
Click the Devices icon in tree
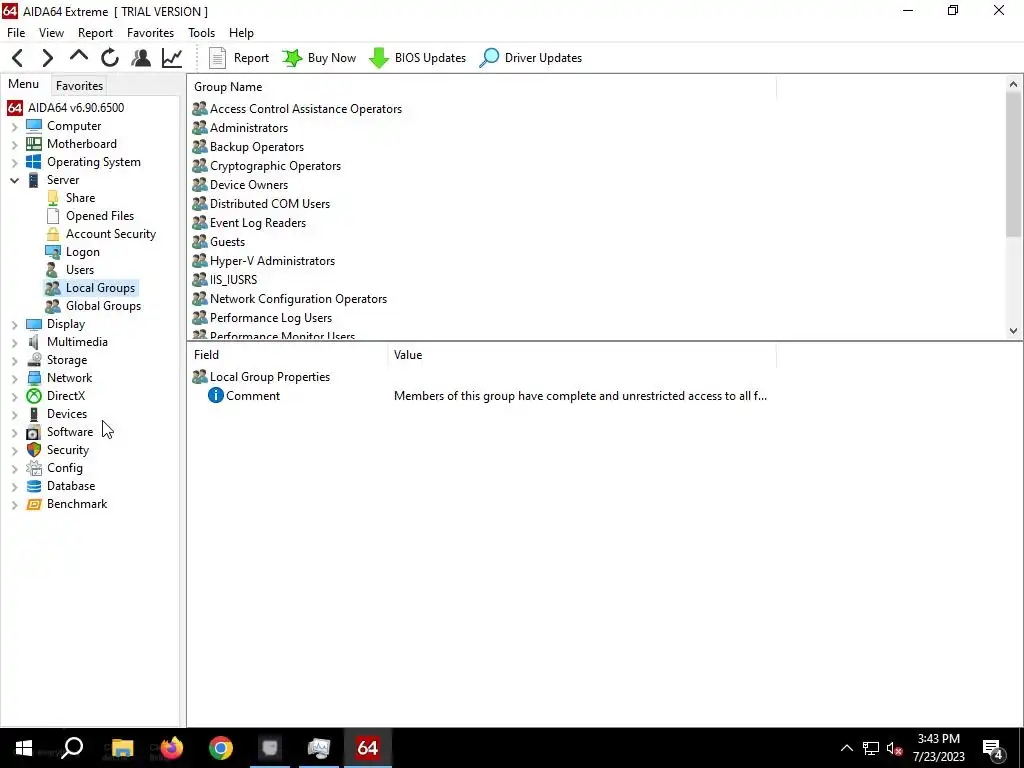34,414
